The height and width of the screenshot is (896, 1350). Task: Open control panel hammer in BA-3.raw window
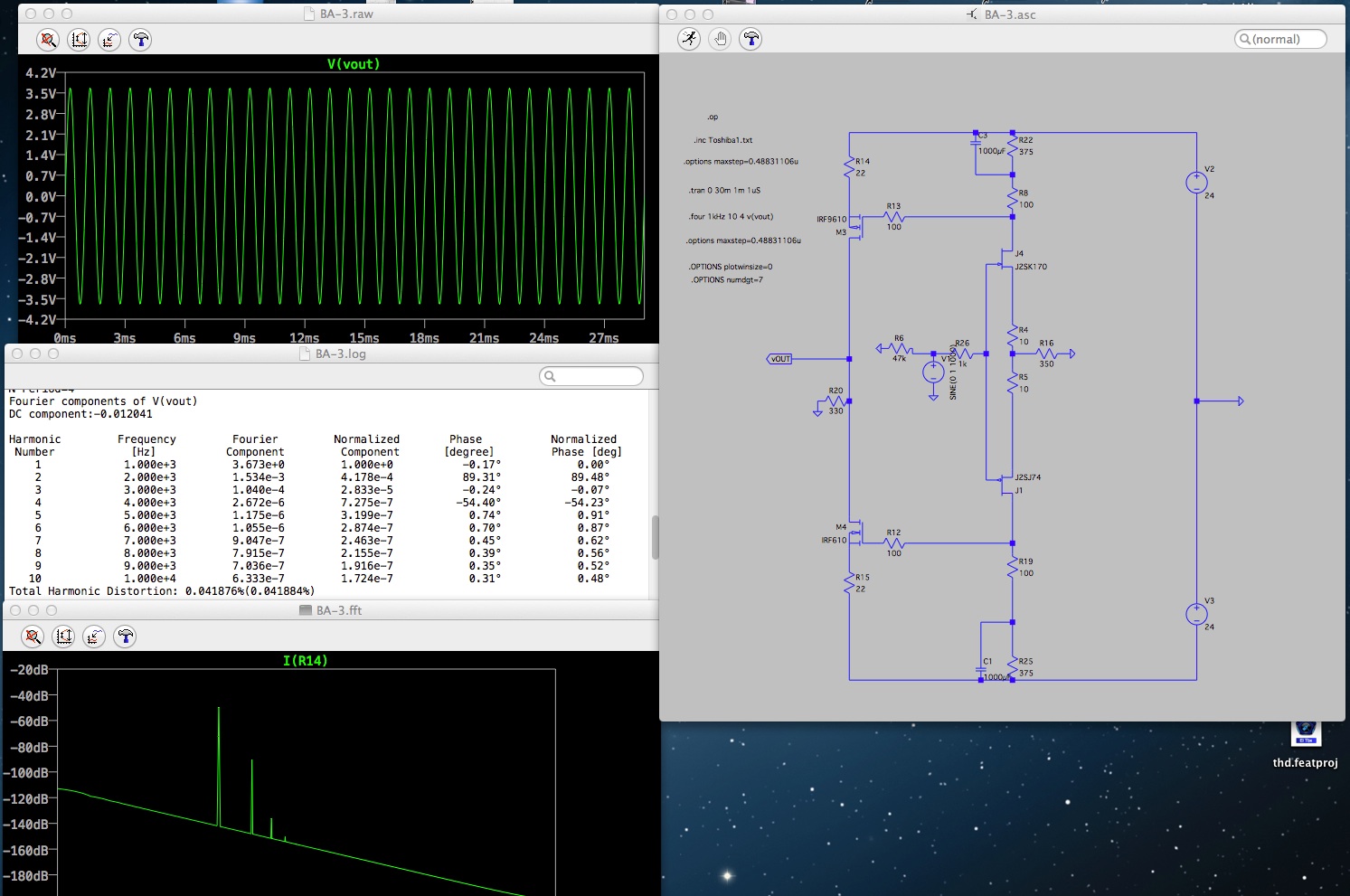pos(140,40)
